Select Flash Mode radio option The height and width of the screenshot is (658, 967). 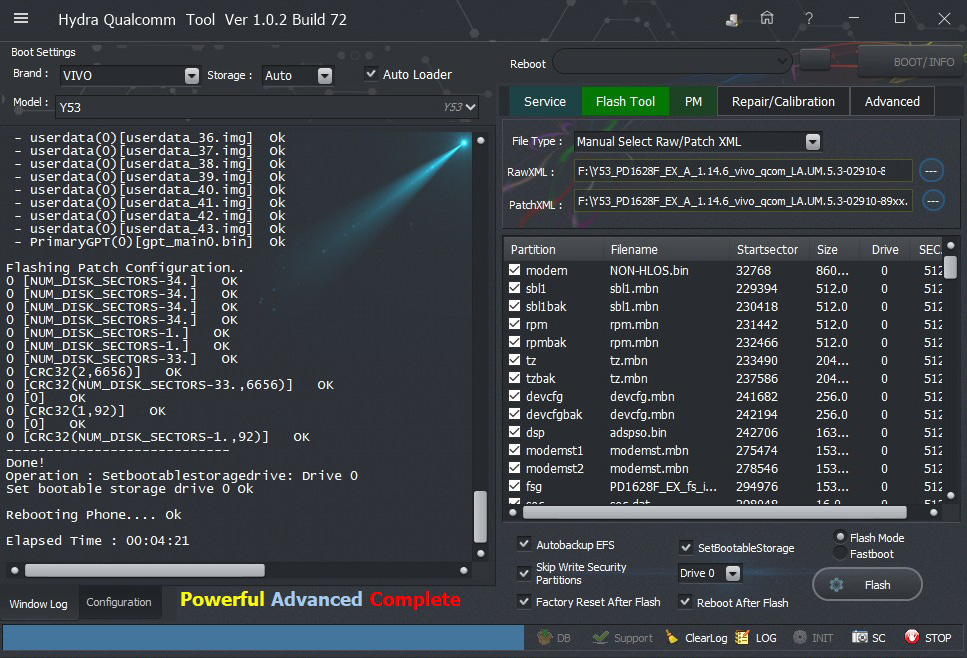pos(840,537)
